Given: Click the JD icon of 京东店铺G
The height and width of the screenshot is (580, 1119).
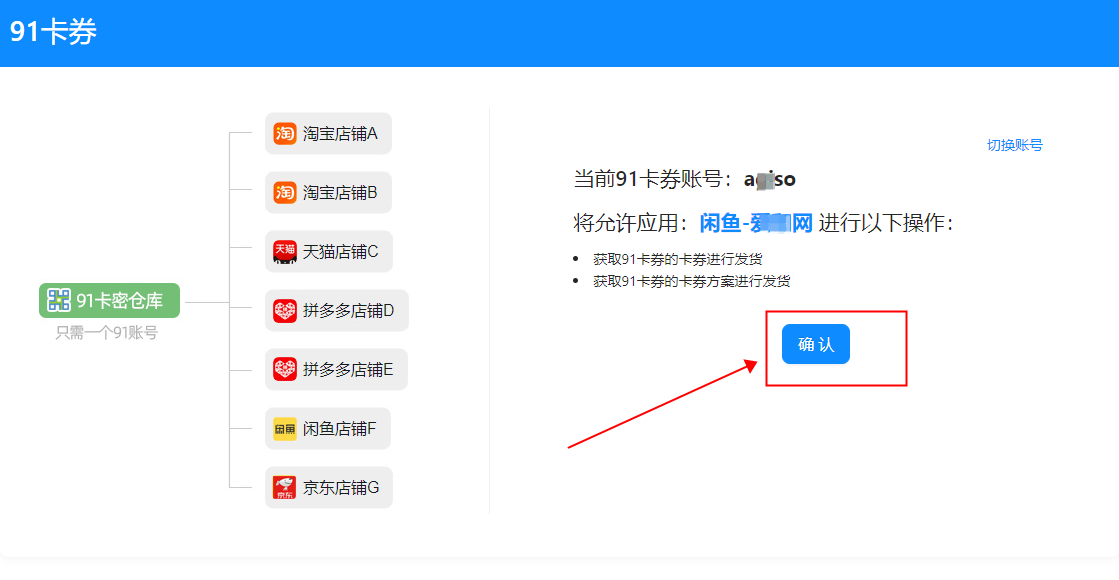Looking at the screenshot, I should 285,488.
